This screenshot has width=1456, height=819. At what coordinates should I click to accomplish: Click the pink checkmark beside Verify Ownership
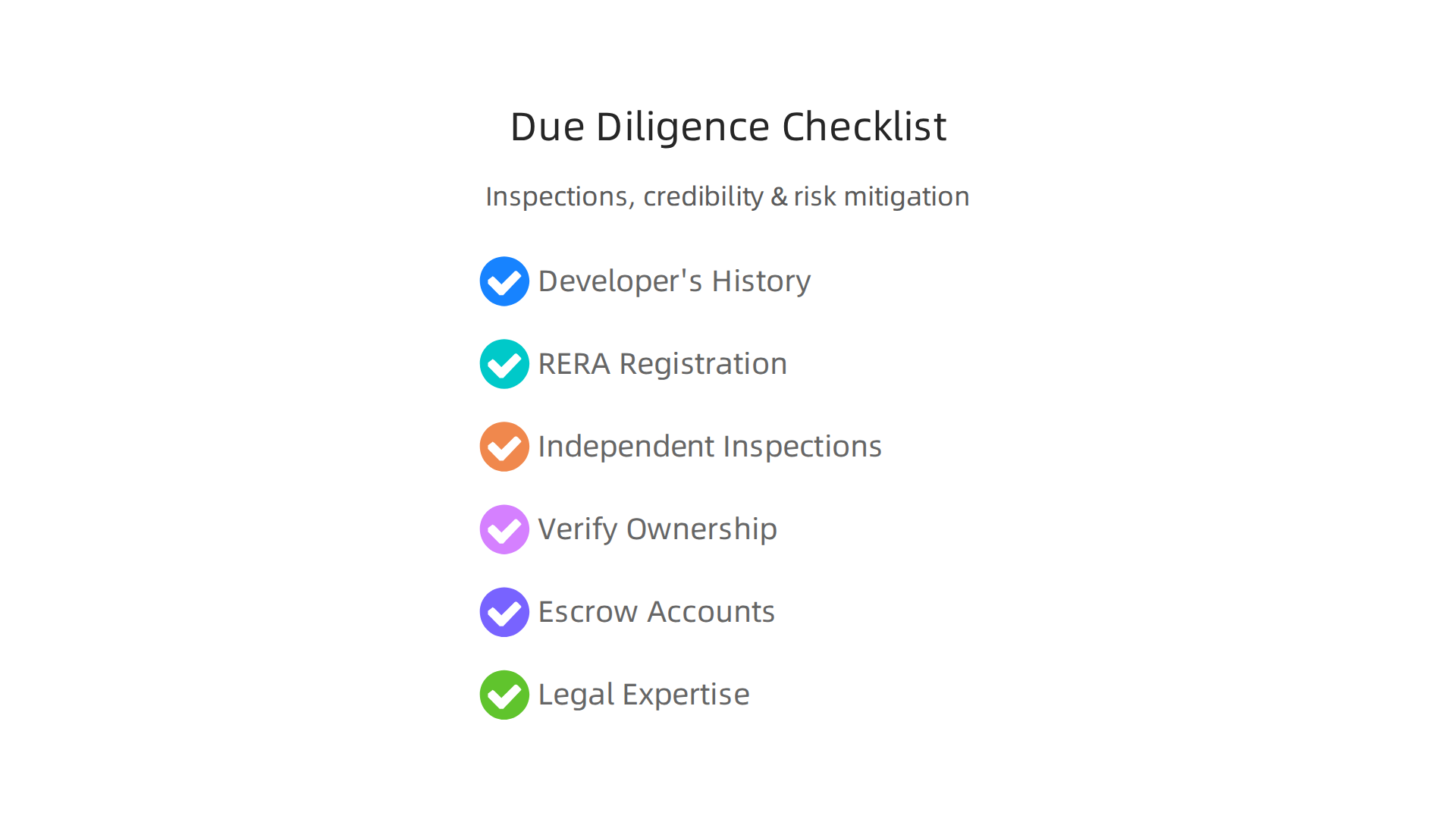pos(504,529)
